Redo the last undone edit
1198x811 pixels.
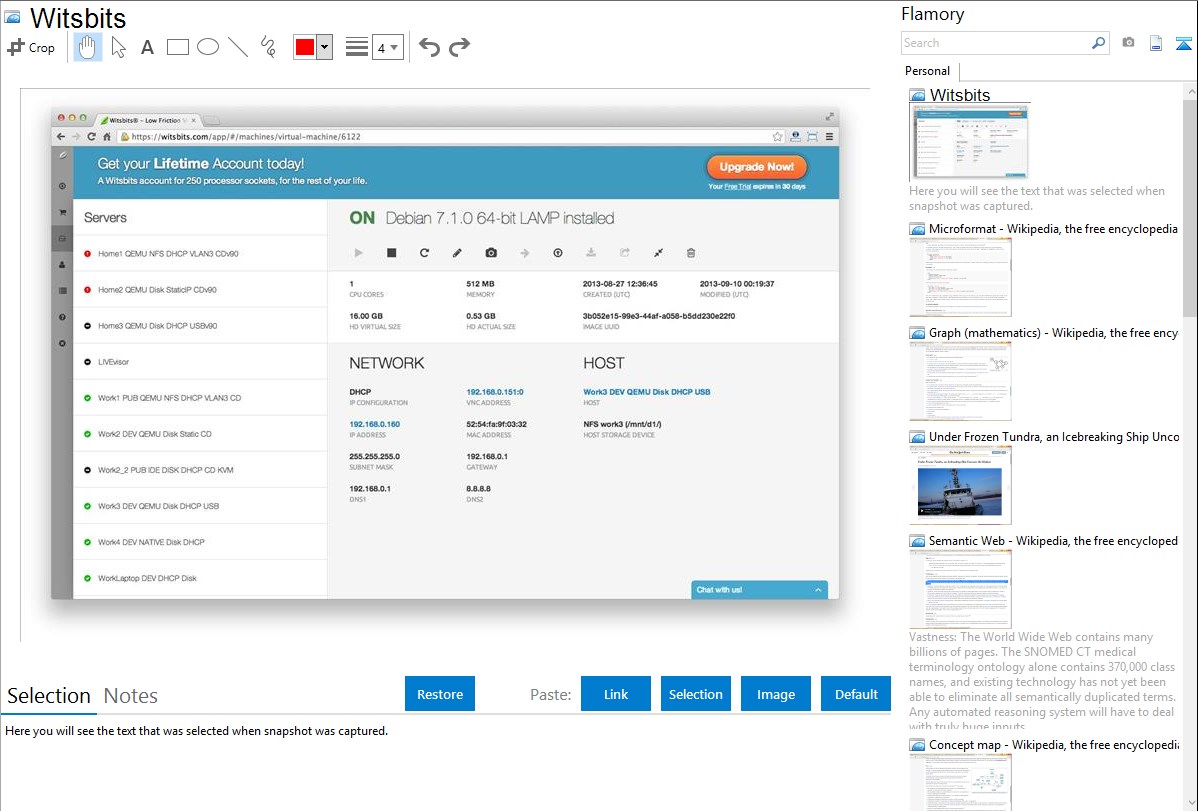tap(459, 47)
